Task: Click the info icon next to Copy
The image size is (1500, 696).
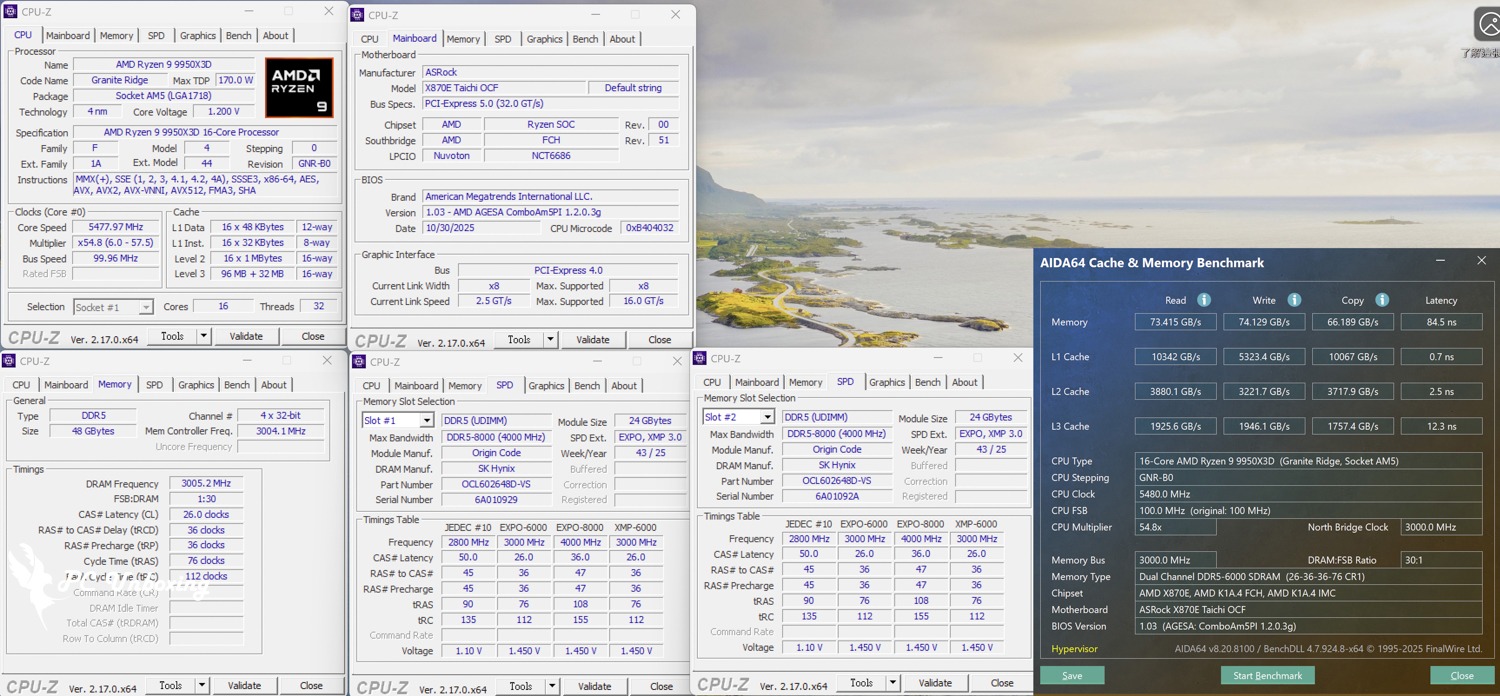Action: (1382, 300)
